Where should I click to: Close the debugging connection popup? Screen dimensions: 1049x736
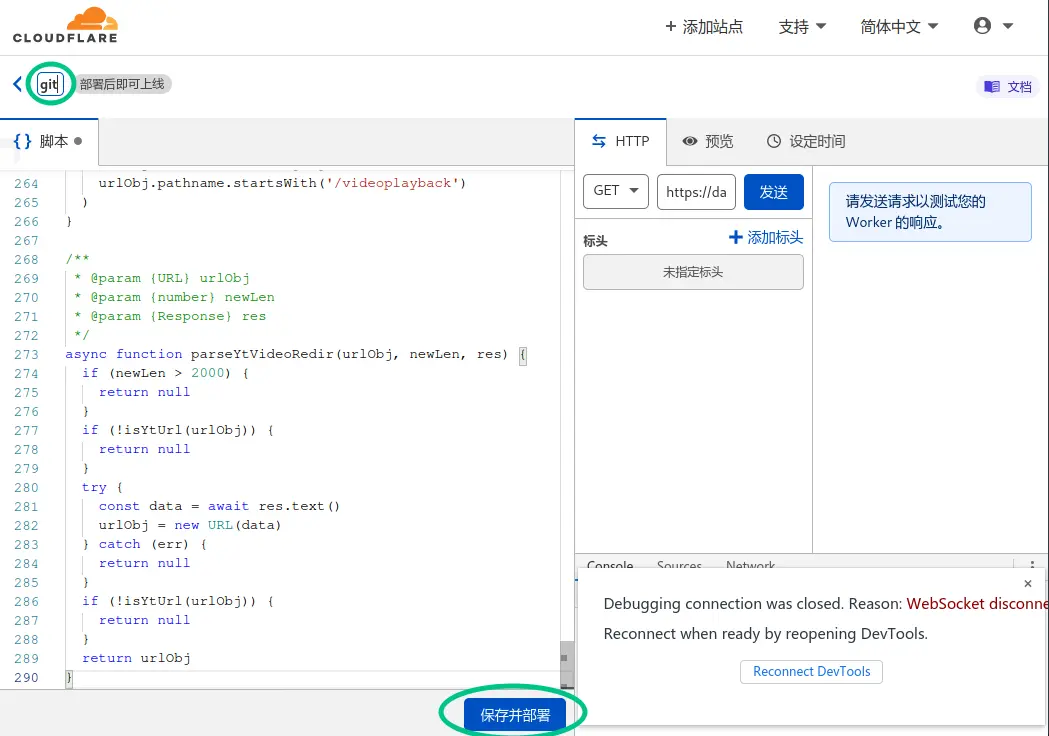tap(1028, 584)
